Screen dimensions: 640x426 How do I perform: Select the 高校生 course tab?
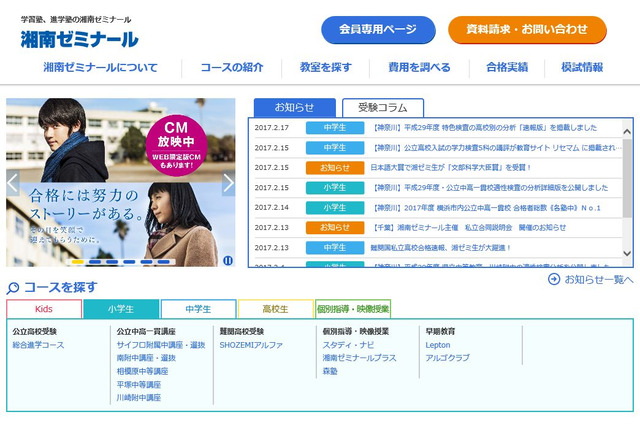click(276, 309)
